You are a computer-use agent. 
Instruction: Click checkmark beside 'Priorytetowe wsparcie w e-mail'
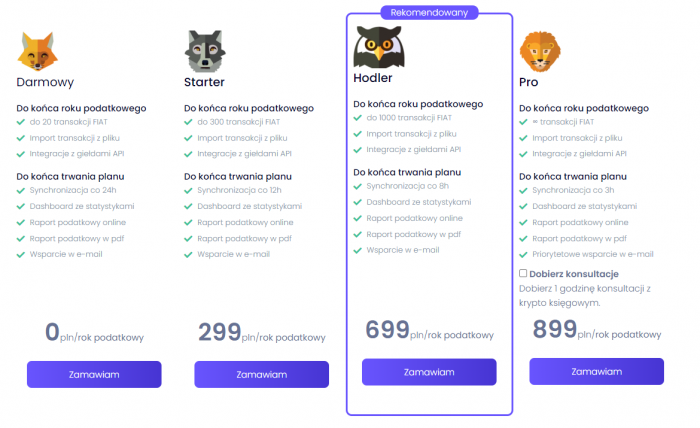[523, 255]
